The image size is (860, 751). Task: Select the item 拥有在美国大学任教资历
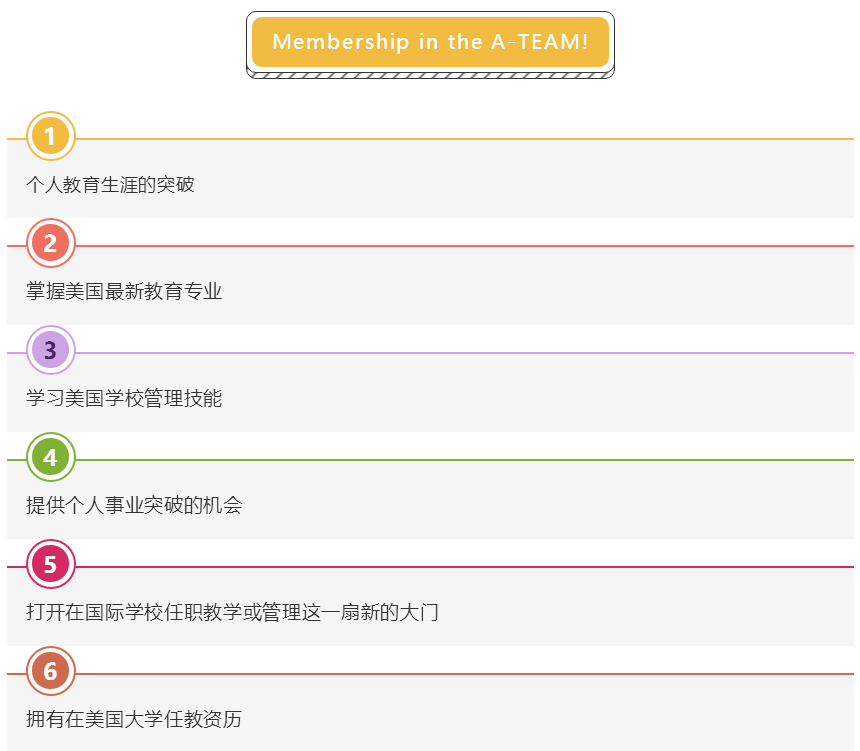click(x=134, y=720)
